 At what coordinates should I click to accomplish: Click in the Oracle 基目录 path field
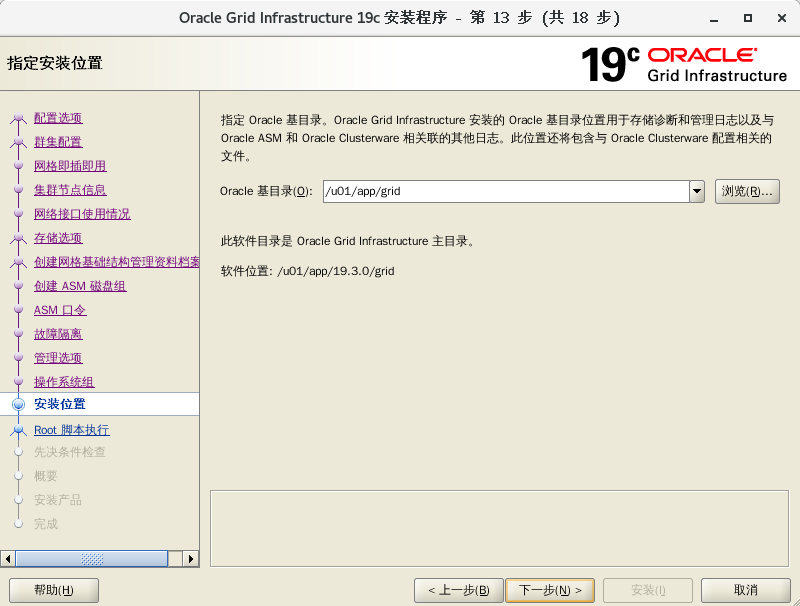tap(506, 191)
